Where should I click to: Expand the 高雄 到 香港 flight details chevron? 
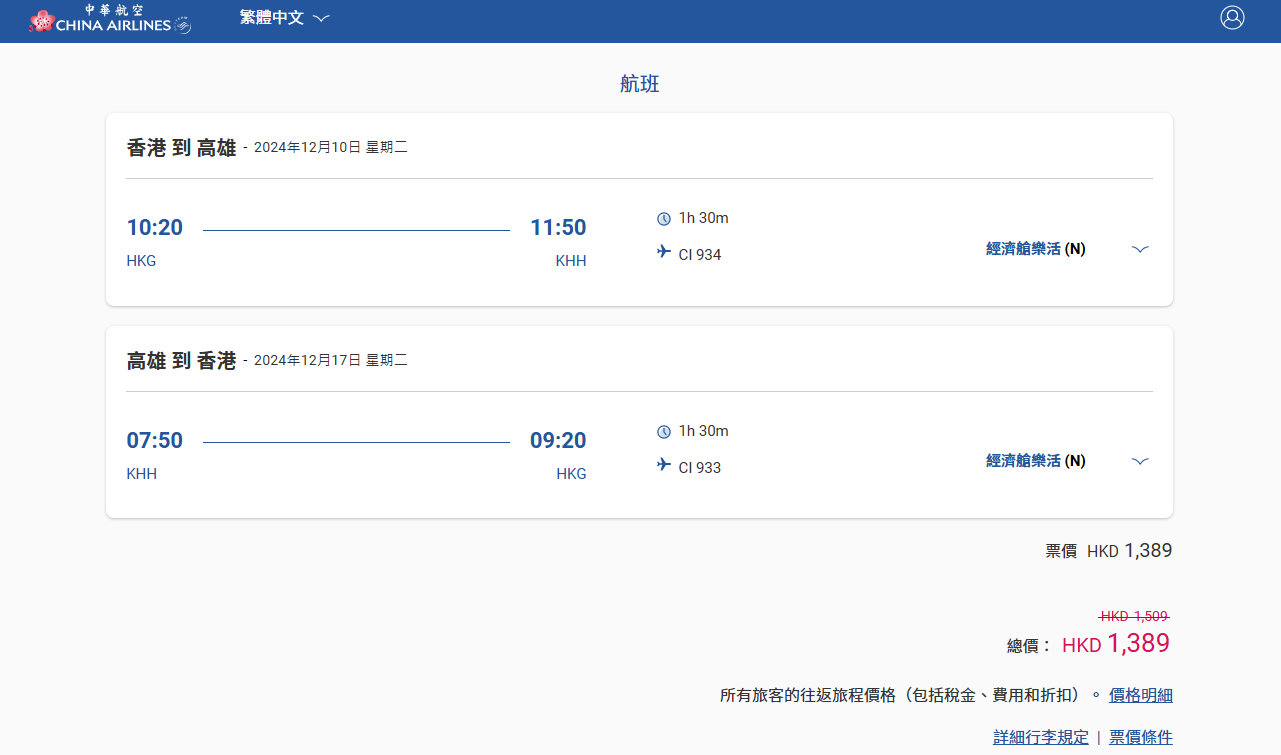tap(1140, 461)
